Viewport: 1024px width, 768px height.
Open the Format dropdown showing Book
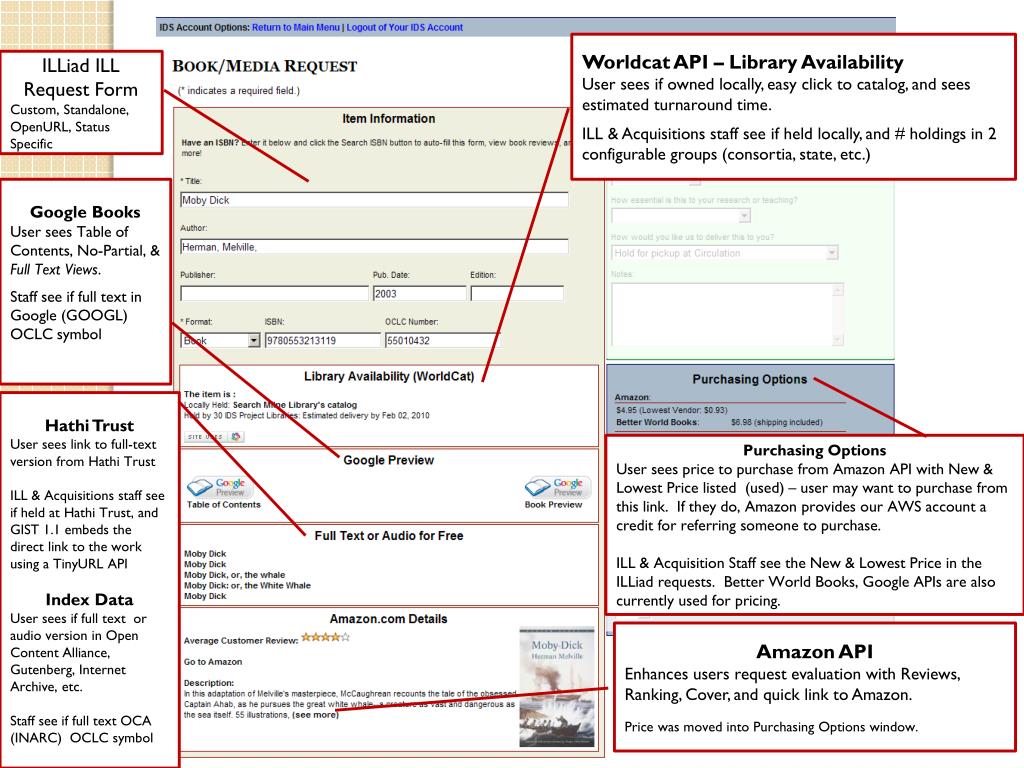point(221,340)
